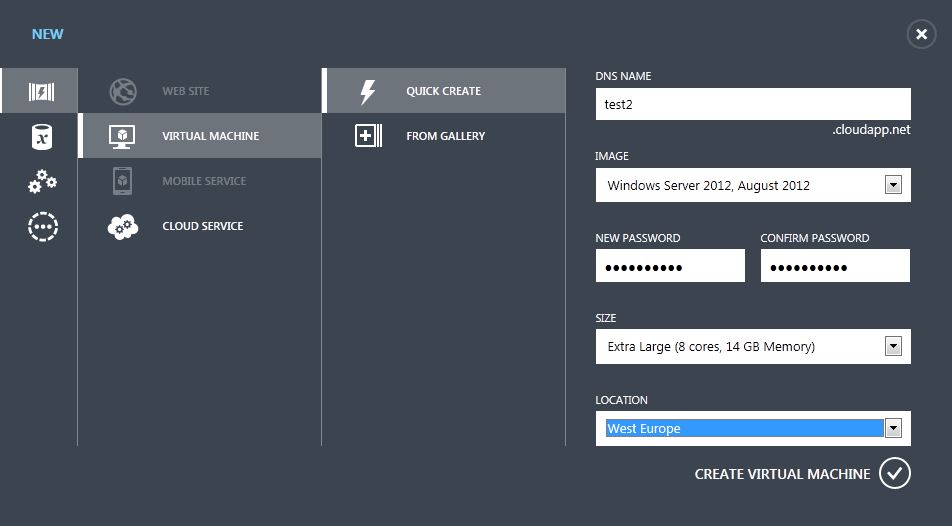Focus the Confirm Password field
The width and height of the screenshot is (952, 526).
(835, 267)
